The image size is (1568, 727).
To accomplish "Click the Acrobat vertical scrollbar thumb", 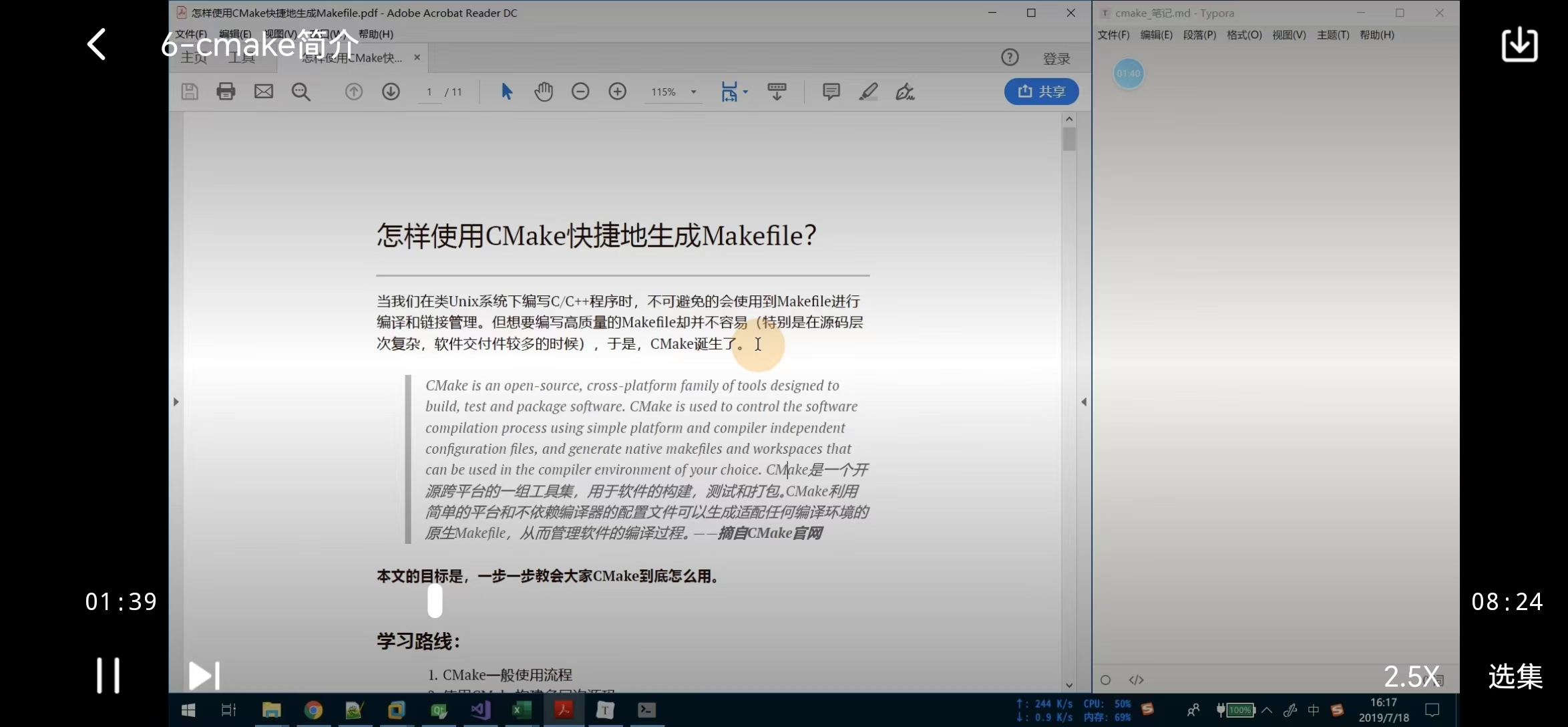I will tap(1069, 139).
